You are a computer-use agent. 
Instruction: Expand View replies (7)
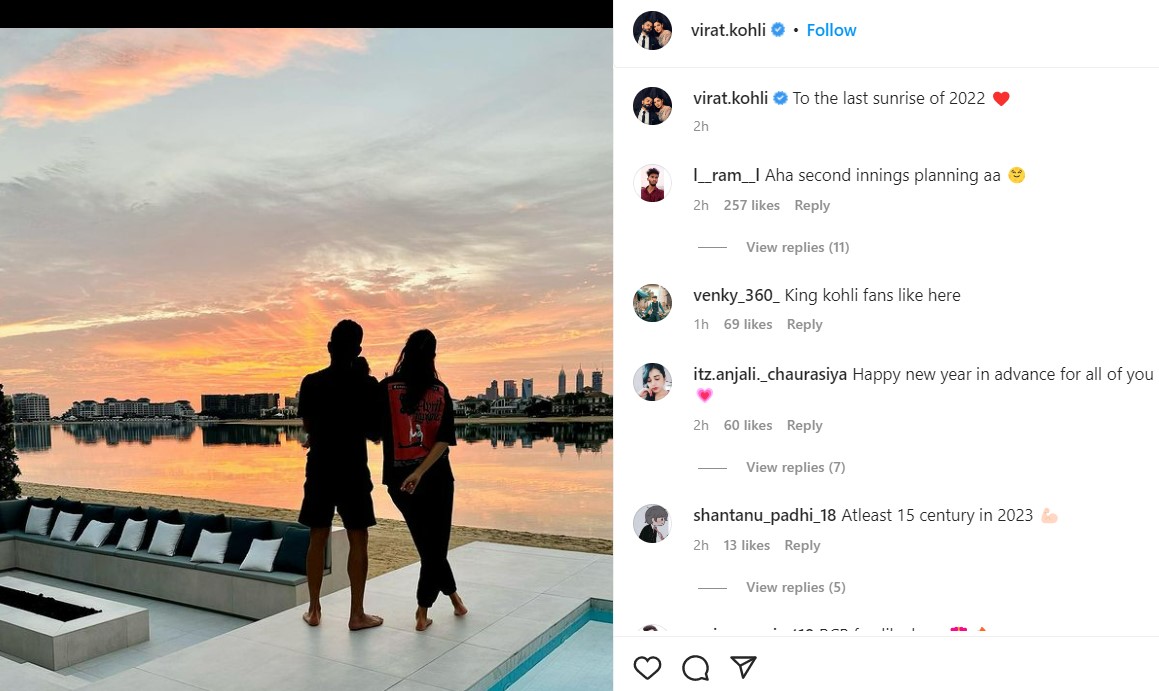(x=795, y=467)
